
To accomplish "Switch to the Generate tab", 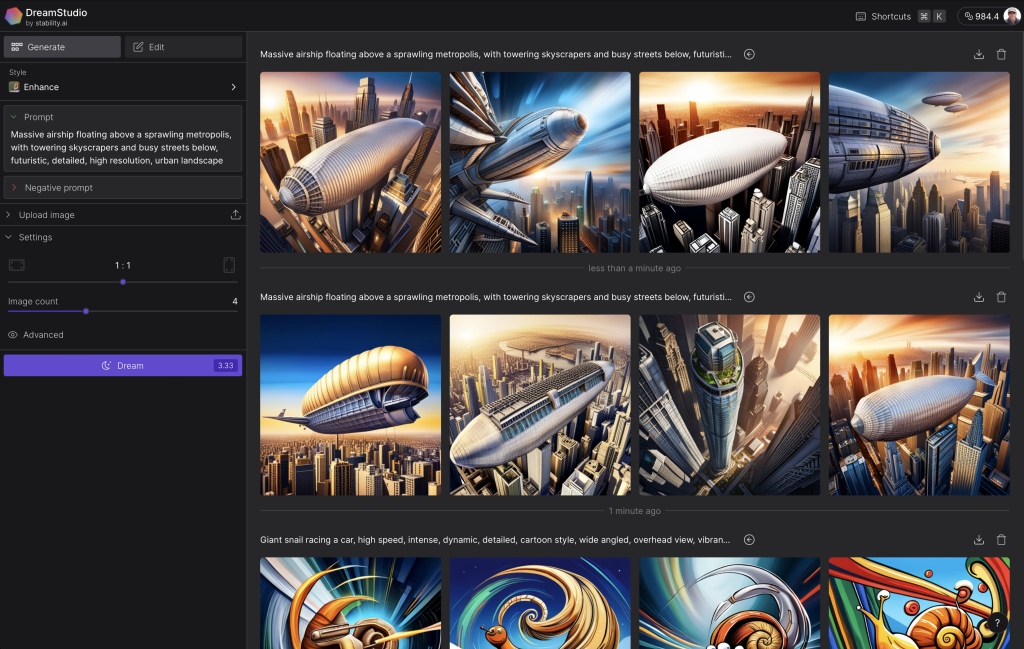I will tap(62, 47).
